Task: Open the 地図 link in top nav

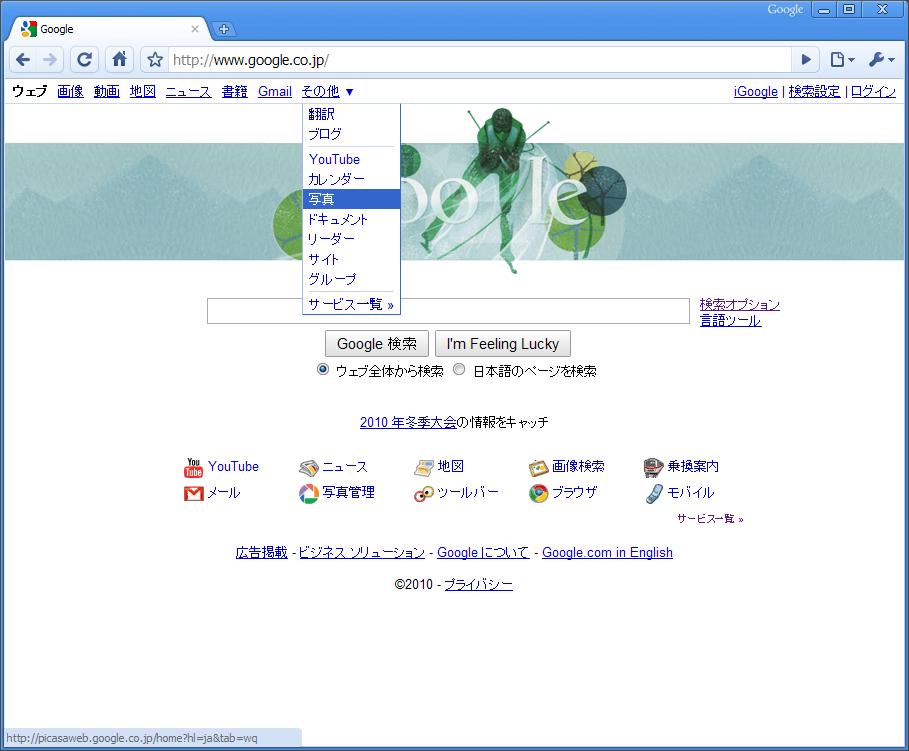Action: coord(143,92)
